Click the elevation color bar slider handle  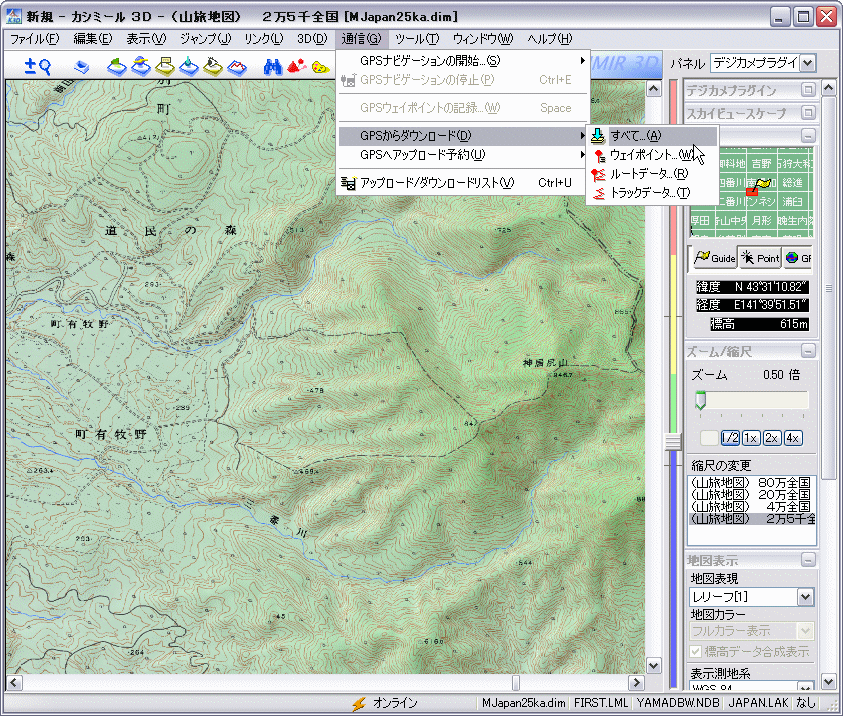pyautogui.click(x=673, y=442)
